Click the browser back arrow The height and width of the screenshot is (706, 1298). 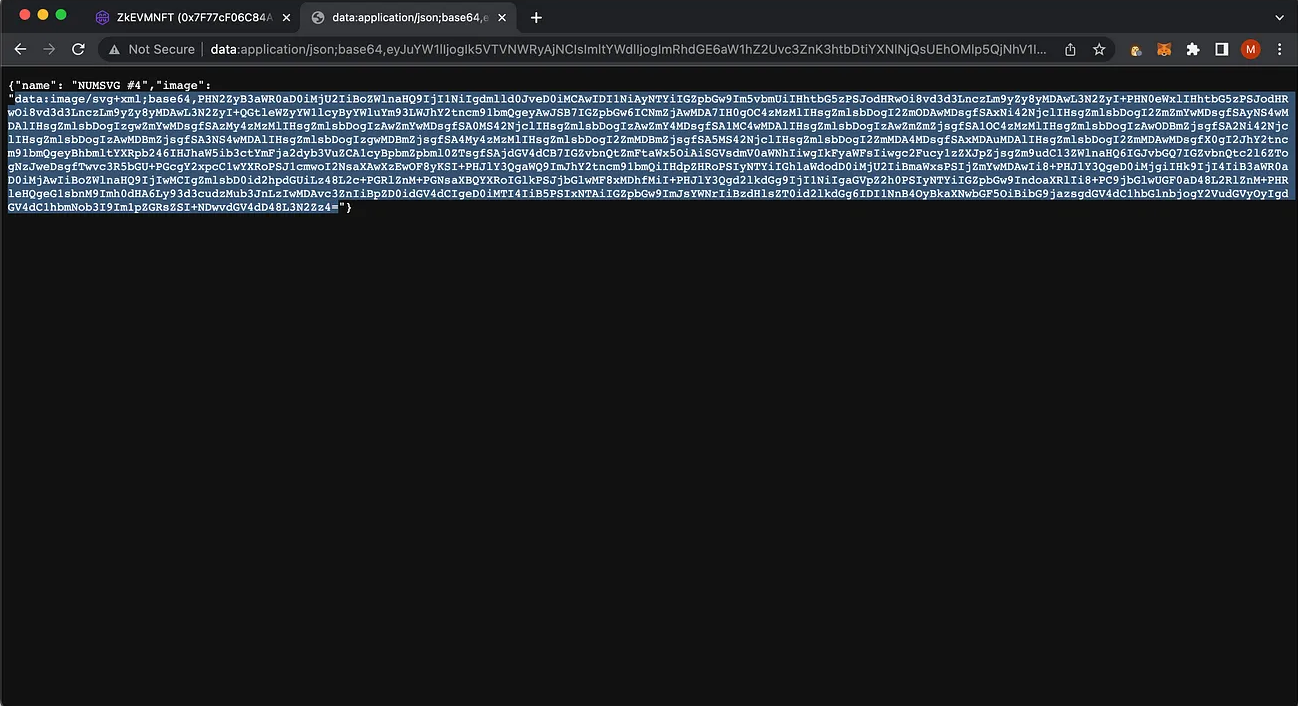[x=20, y=49]
